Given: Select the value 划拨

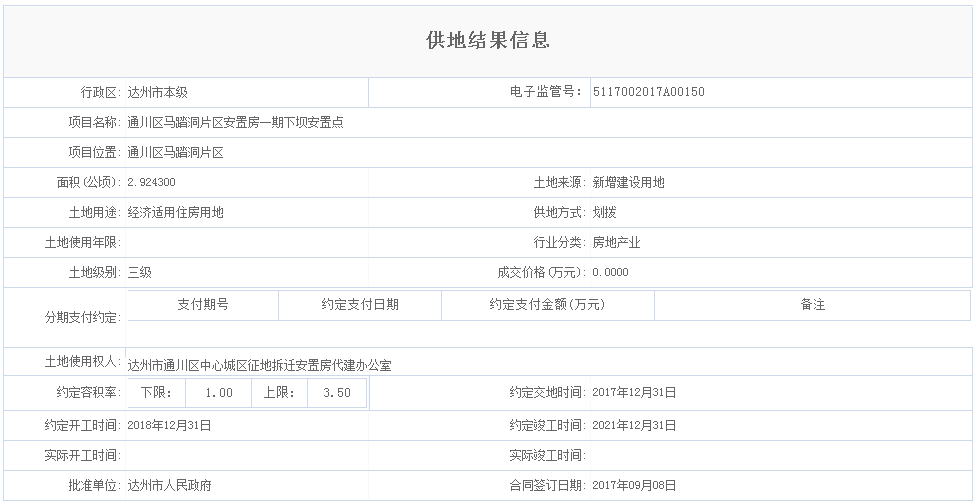Looking at the screenshot, I should point(604,212).
